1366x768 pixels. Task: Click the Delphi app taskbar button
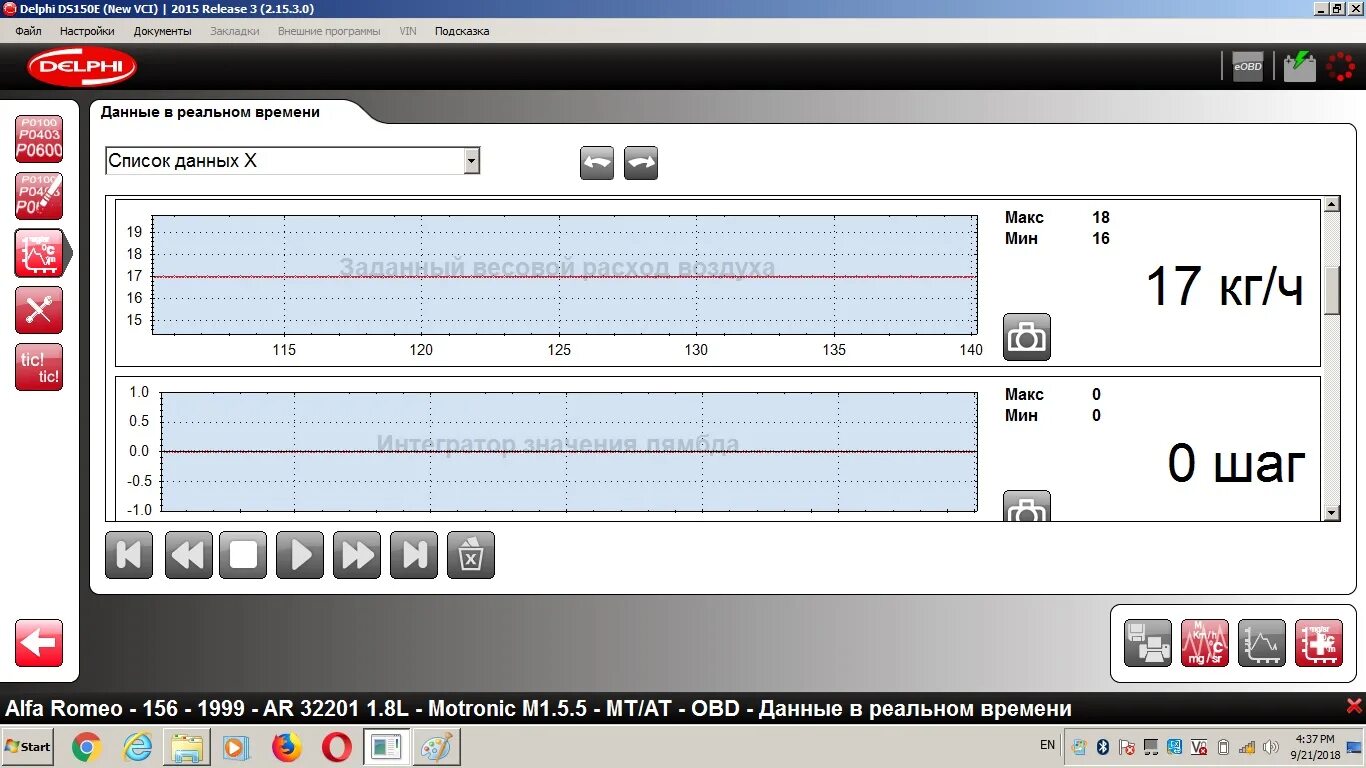[x=385, y=747]
